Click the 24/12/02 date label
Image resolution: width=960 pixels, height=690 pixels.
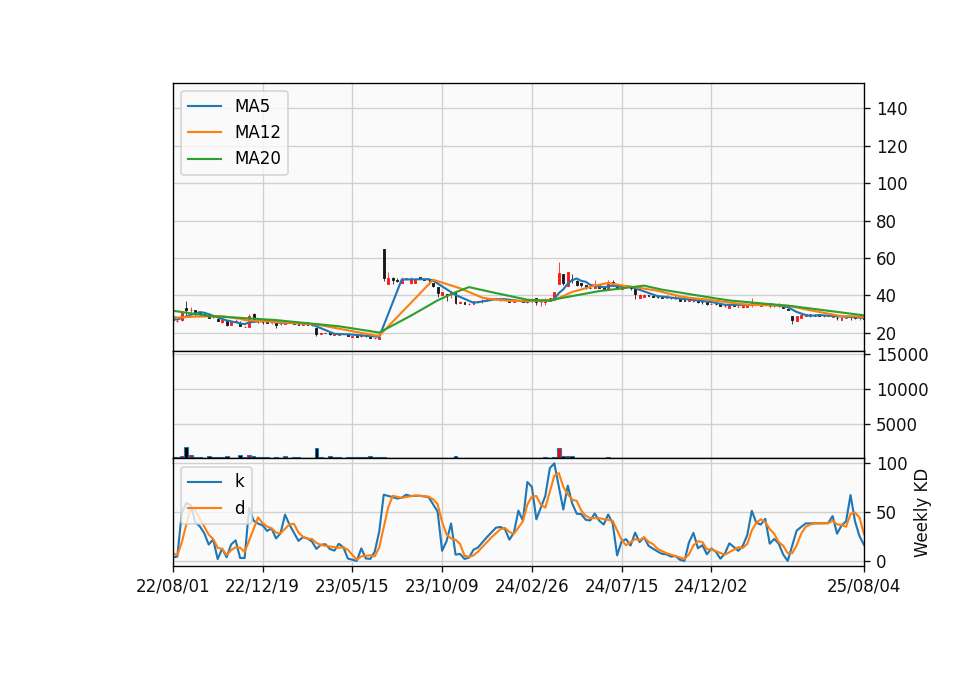(x=711, y=586)
